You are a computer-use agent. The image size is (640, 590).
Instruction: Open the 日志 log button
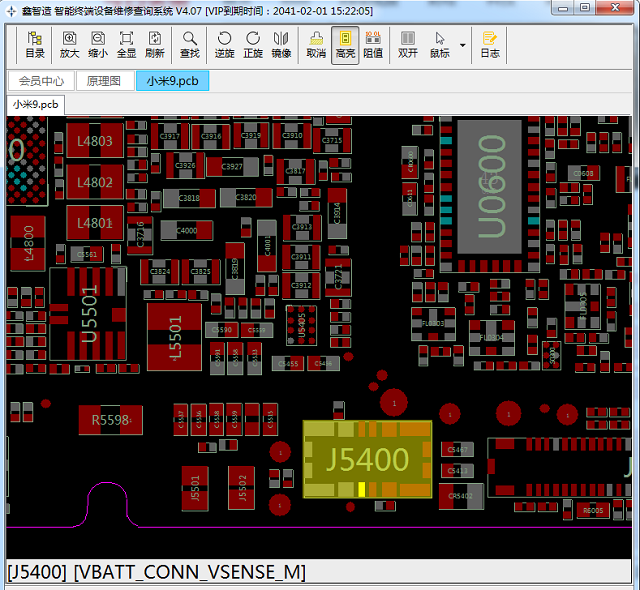(490, 45)
